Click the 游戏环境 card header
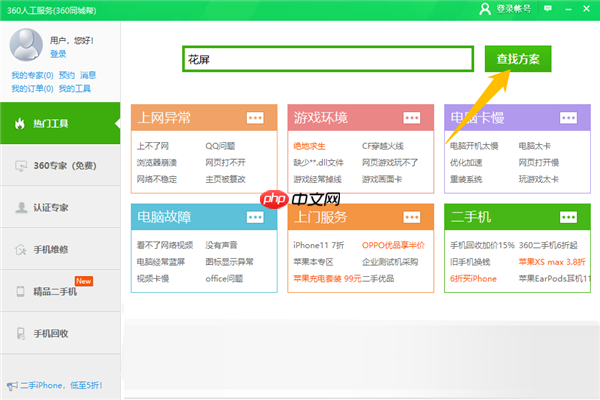The image size is (600, 400). tap(360, 118)
